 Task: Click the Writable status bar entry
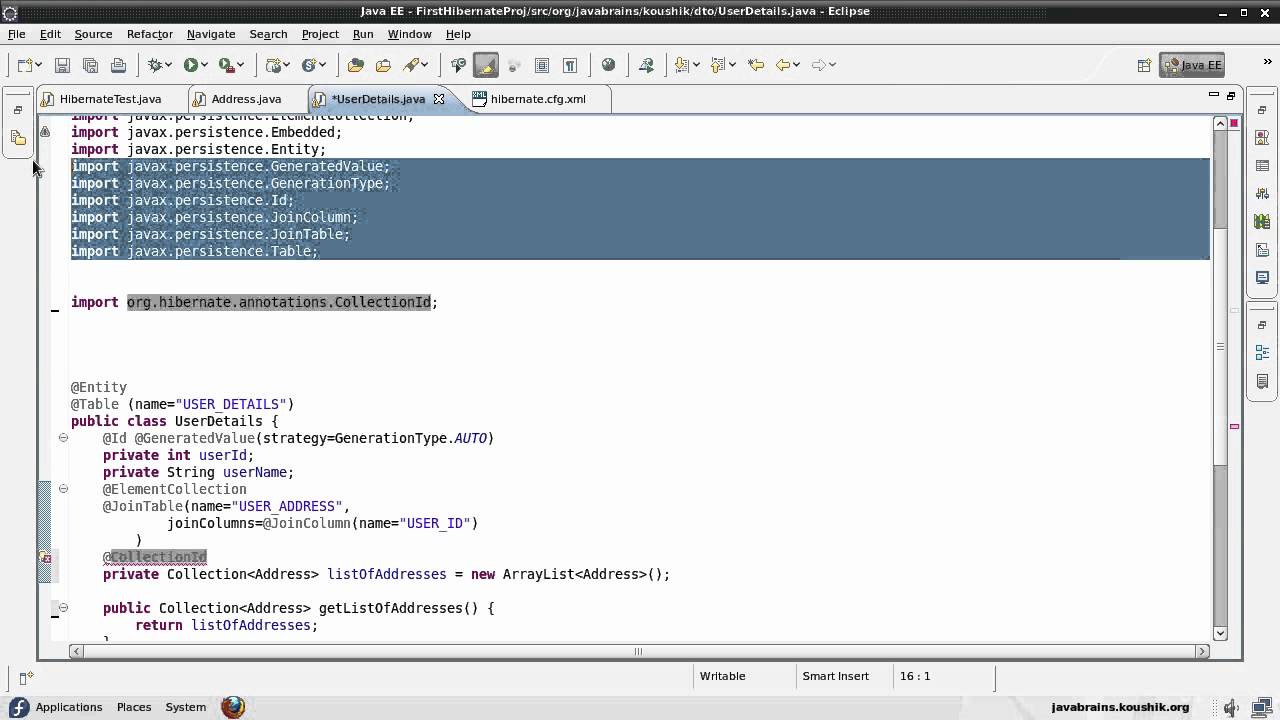coord(722,676)
